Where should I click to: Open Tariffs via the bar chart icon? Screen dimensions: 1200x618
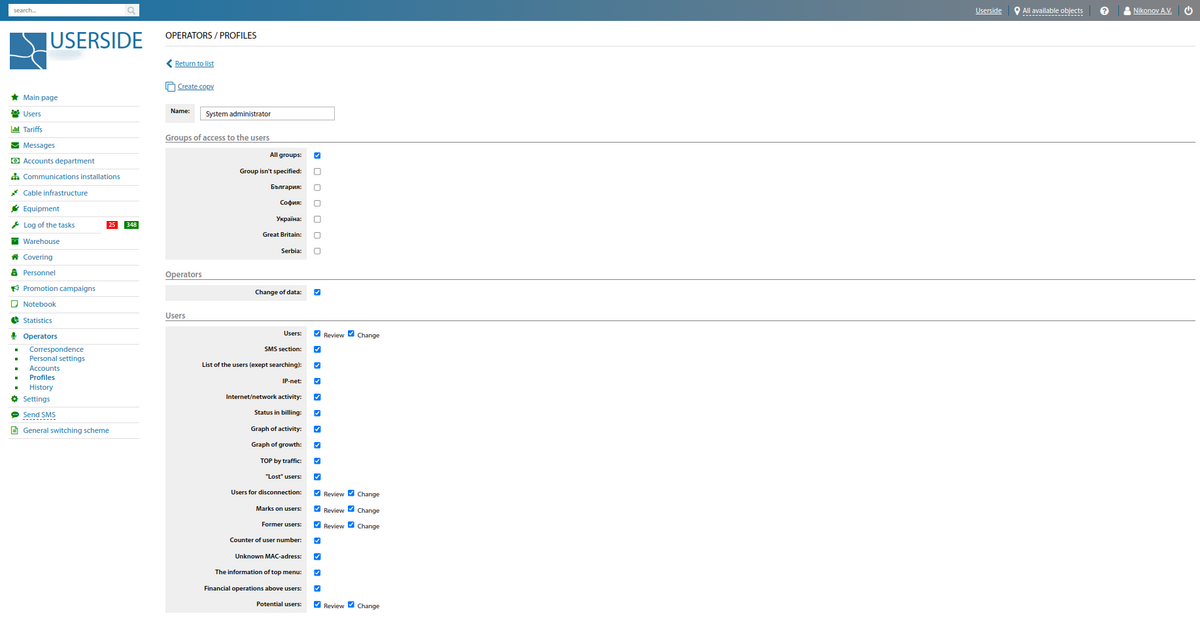[x=14, y=129]
